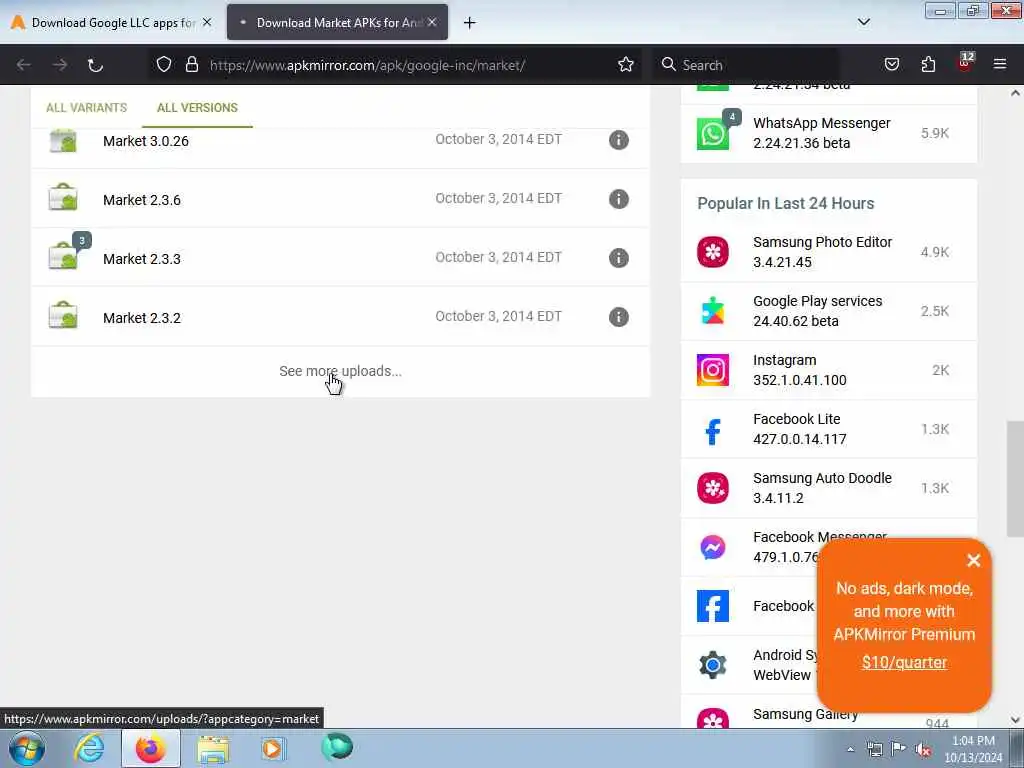The image size is (1024, 768).
Task: Open Facebook Lite 427.0.0.14.117
Action: [799, 429]
